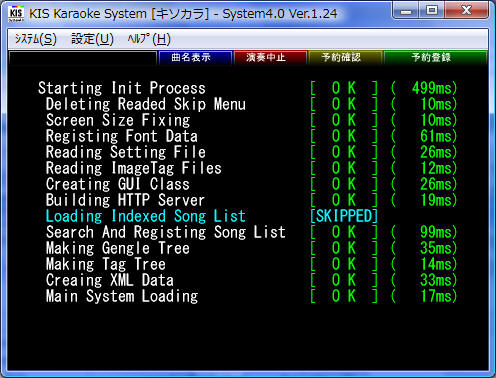Click the green 予約登録 button
The height and width of the screenshot is (378, 496).
point(435,57)
